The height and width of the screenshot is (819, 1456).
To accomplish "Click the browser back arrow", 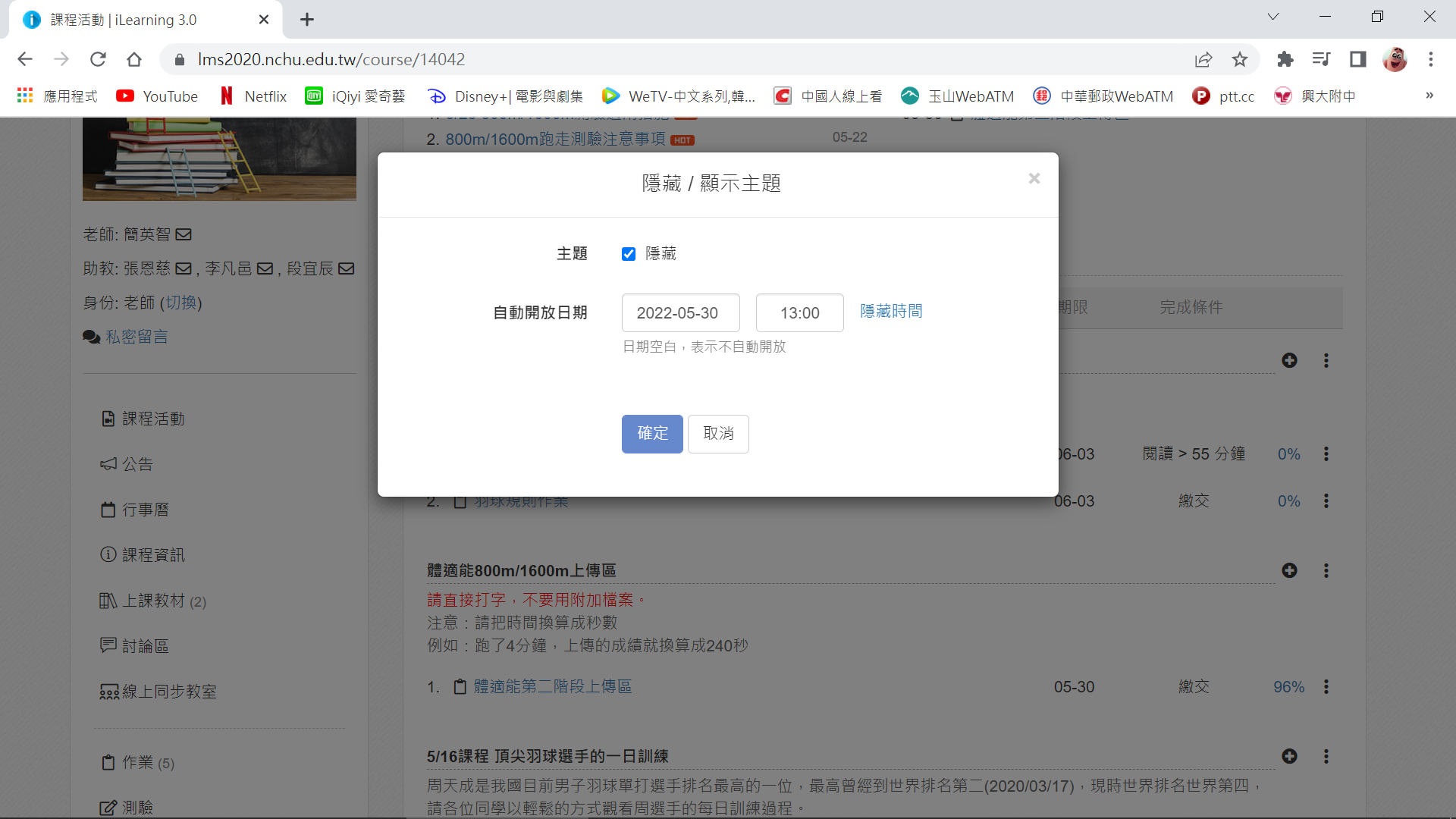I will click(x=25, y=59).
